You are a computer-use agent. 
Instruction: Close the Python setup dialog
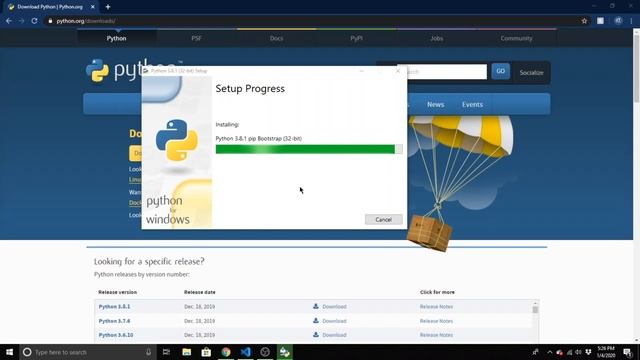click(398, 71)
